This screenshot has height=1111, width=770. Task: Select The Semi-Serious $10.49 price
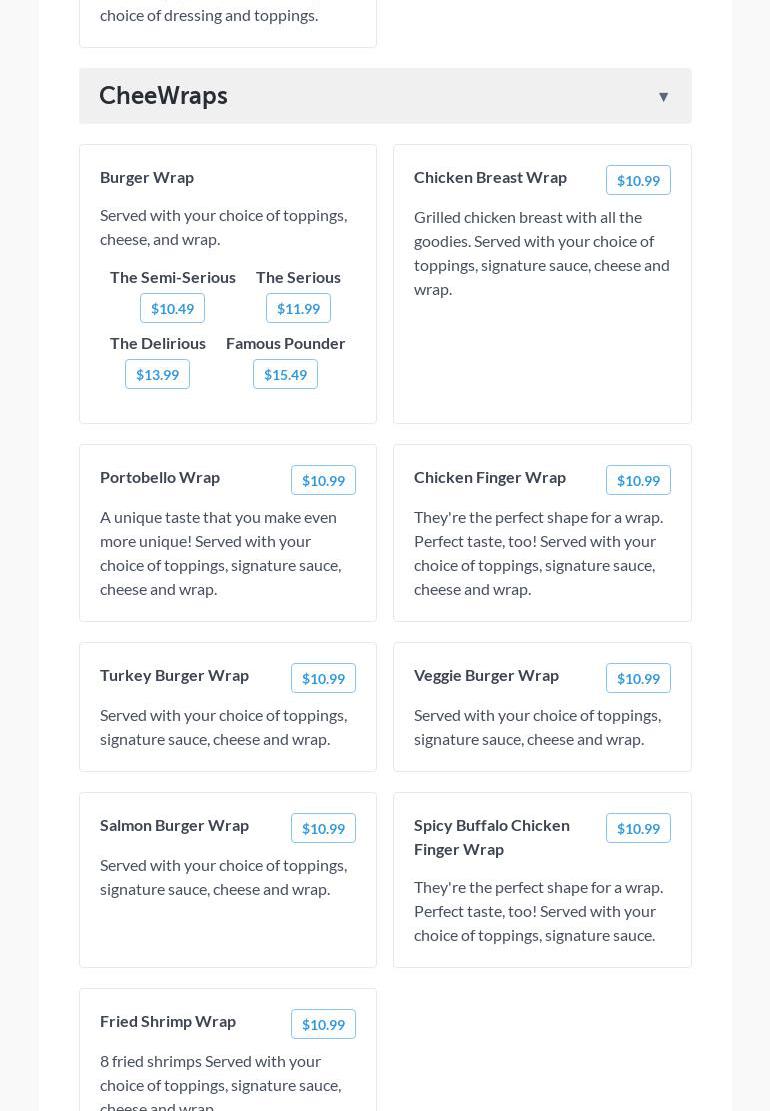(172, 308)
